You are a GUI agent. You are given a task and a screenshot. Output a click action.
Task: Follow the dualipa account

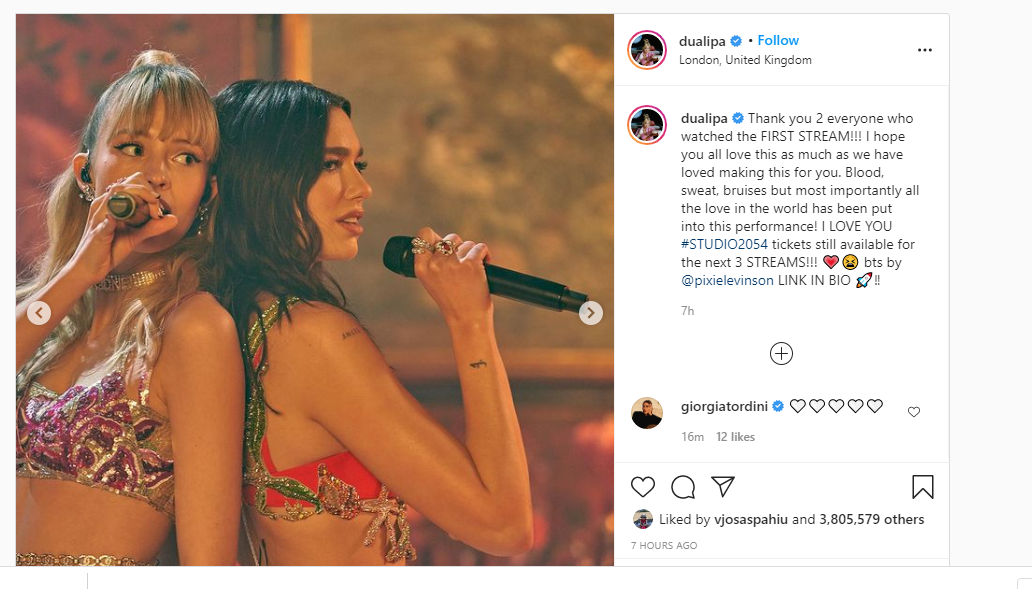(778, 41)
